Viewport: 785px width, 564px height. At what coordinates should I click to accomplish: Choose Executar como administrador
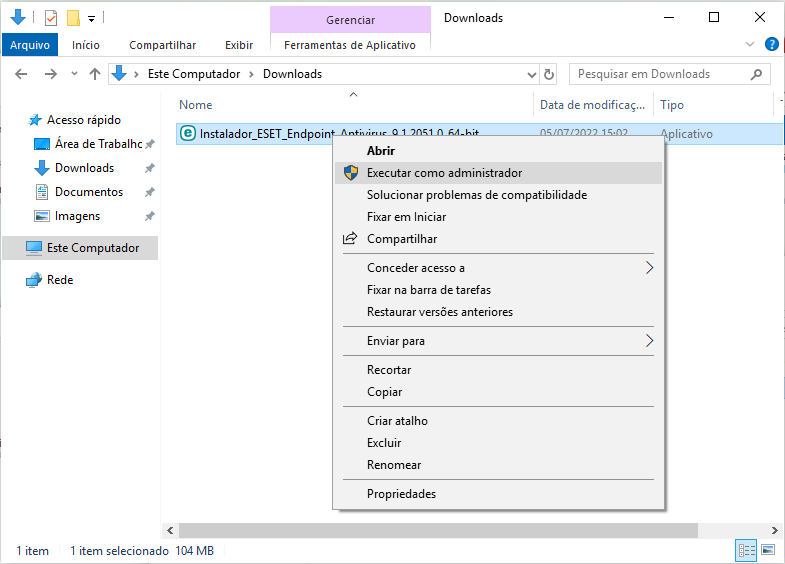[444, 173]
